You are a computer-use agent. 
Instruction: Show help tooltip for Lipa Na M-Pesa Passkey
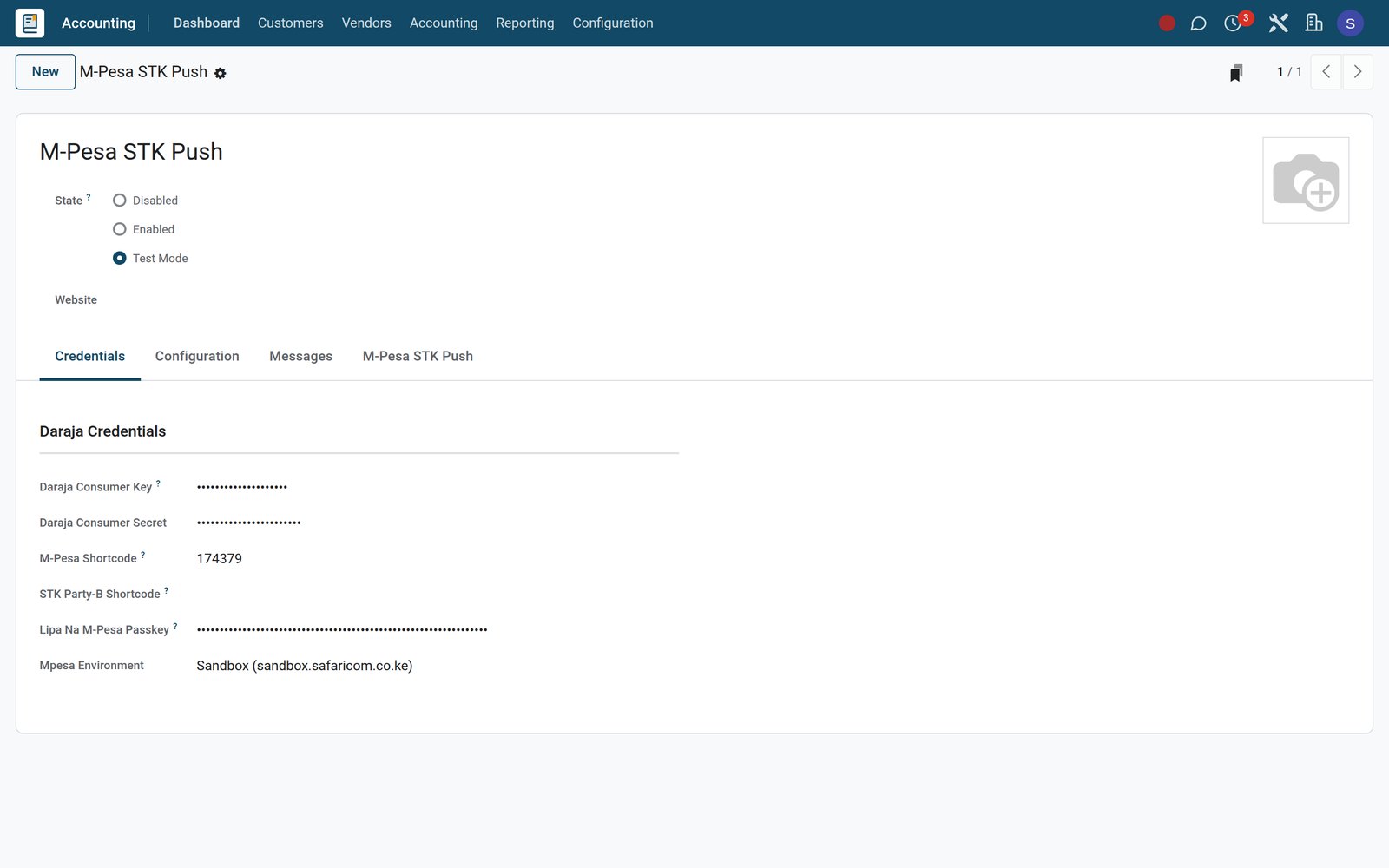click(x=175, y=626)
